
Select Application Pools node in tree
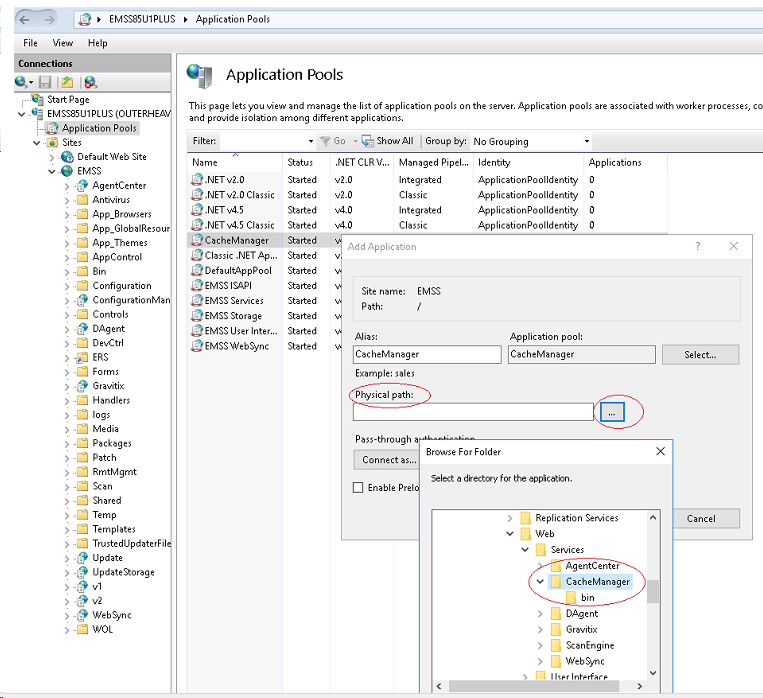(x=98, y=128)
